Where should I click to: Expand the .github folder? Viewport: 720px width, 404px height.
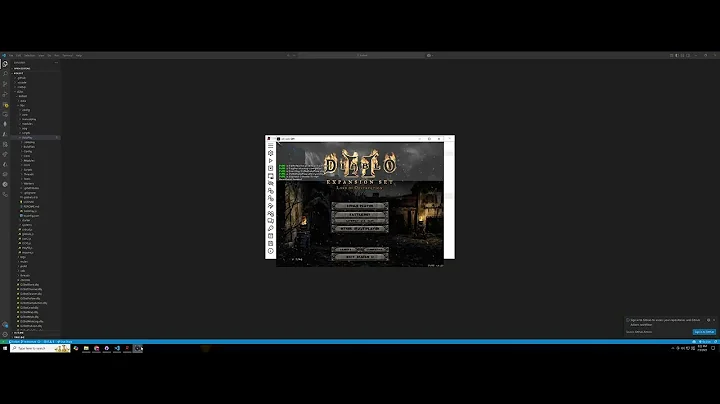22,78
